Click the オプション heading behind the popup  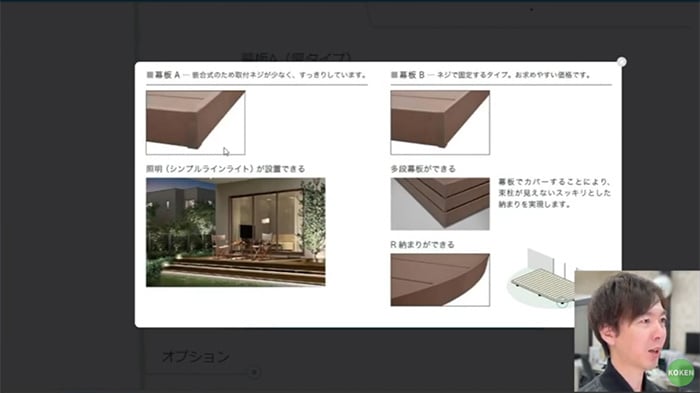tap(196, 356)
